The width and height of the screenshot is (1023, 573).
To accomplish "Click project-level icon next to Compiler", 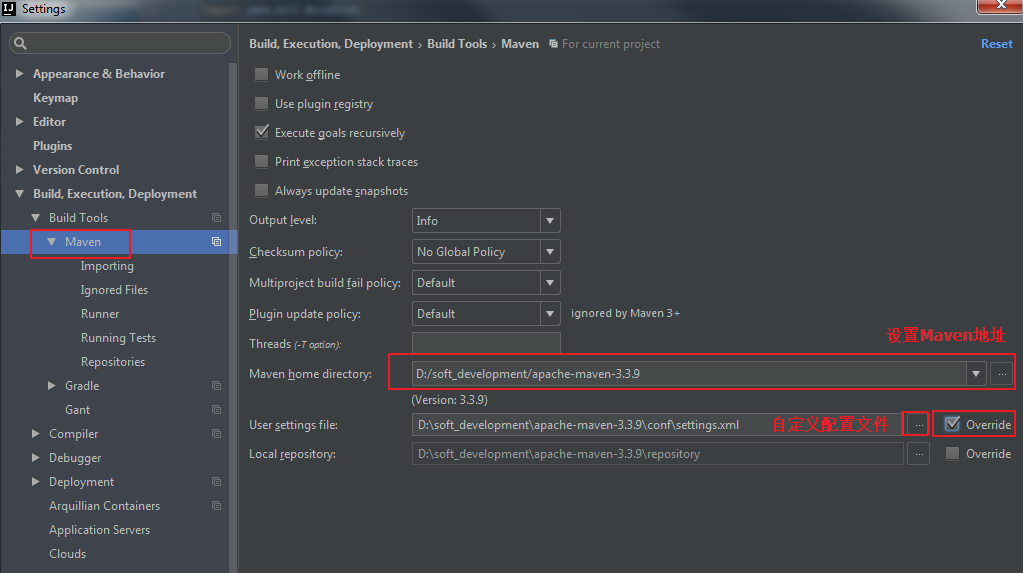I will 217,434.
